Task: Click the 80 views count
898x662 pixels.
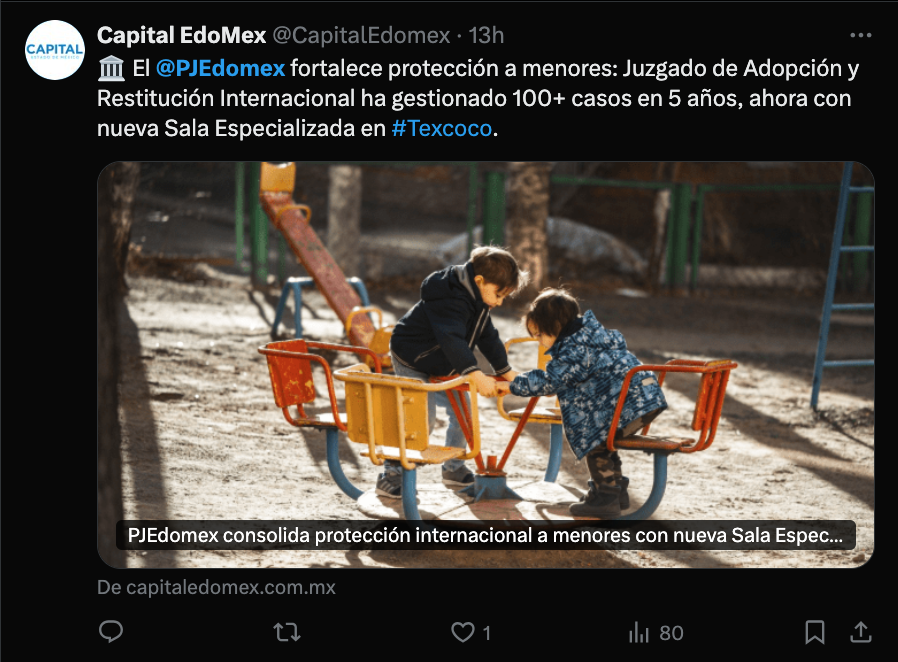Action: pos(671,633)
